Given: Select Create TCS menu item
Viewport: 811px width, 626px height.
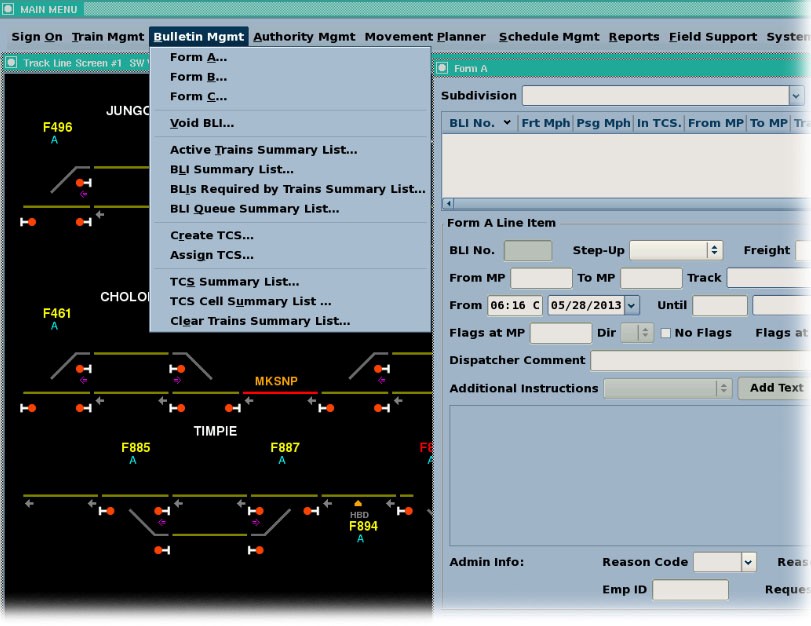Looking at the screenshot, I should click(211, 236).
